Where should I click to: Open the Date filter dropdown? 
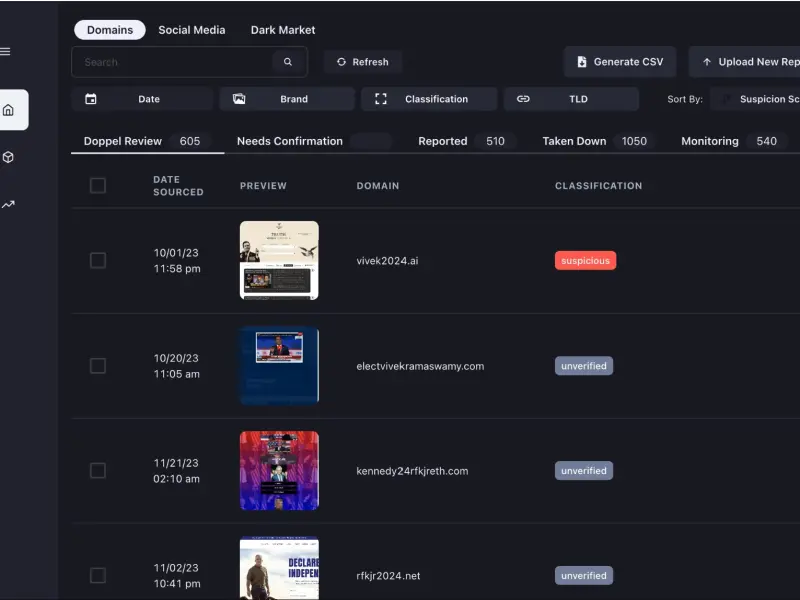tap(142, 99)
